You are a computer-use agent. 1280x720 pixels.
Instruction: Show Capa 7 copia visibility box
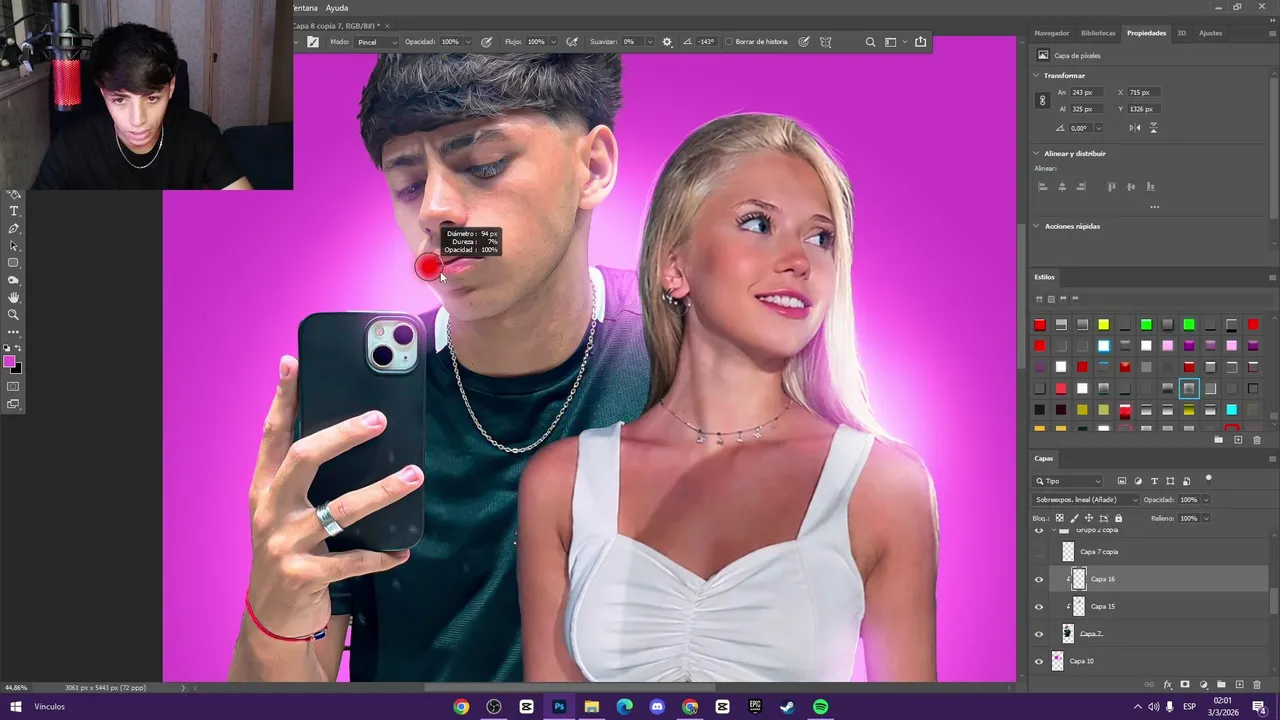pos(1039,551)
